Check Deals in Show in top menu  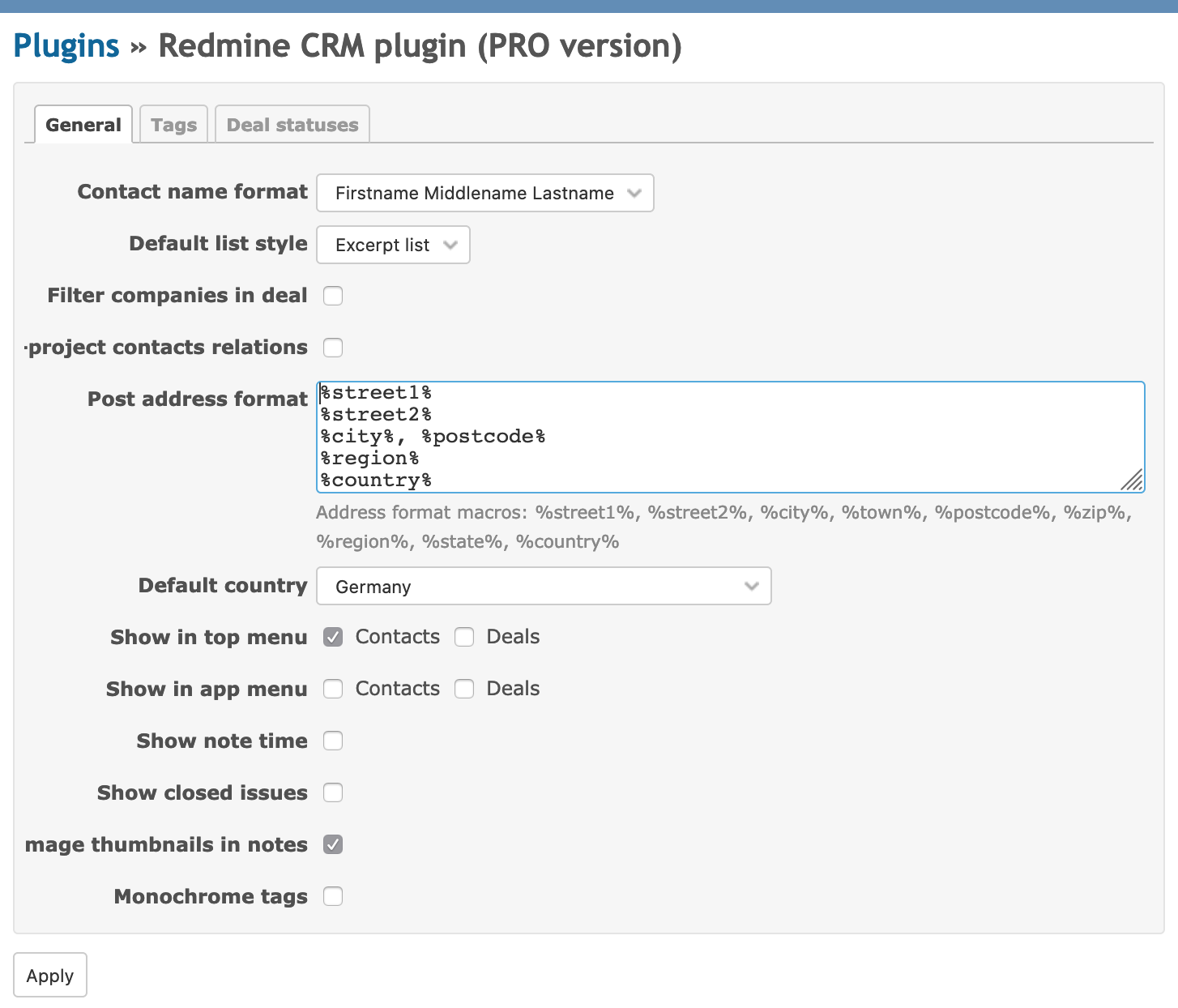[x=464, y=637]
